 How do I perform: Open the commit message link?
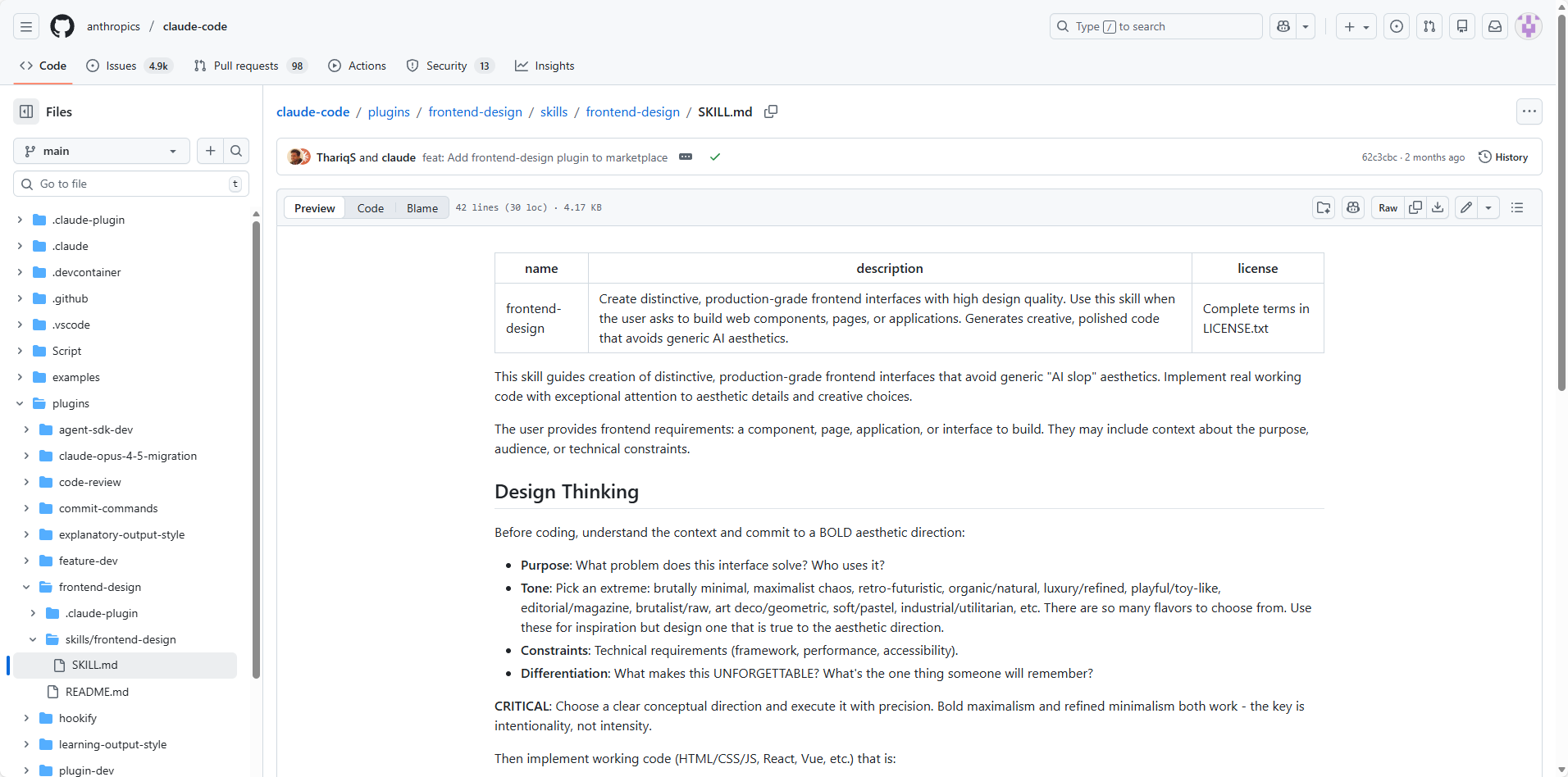(x=545, y=157)
